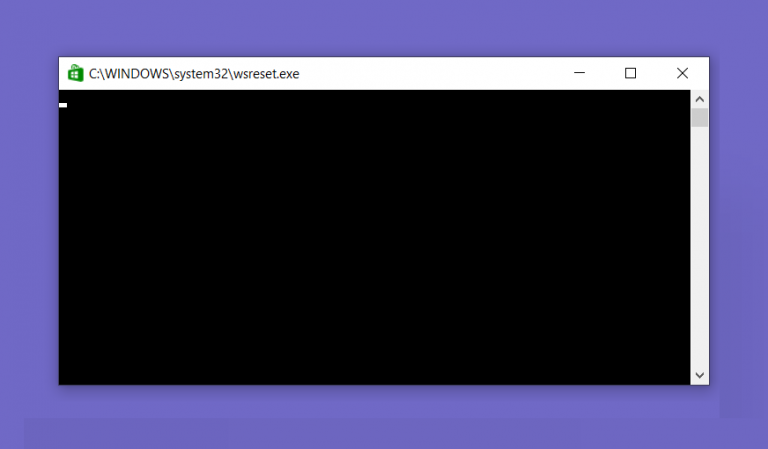The image size is (768, 449).
Task: Click the purple desktop below the console window
Action: point(384,416)
